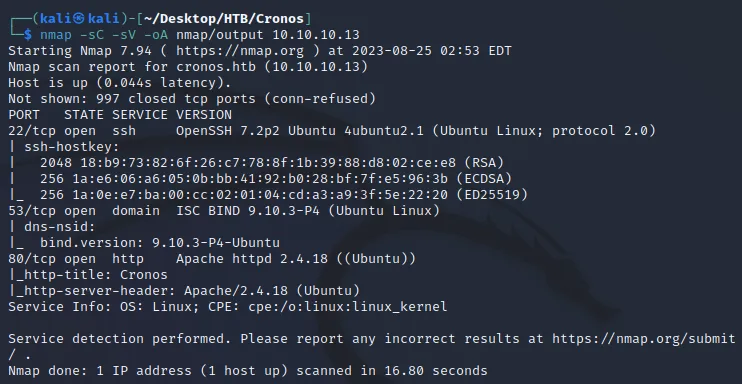
Task: Click the bind.version 9.10.3-P4-Ubuntu text
Action: click(160, 243)
